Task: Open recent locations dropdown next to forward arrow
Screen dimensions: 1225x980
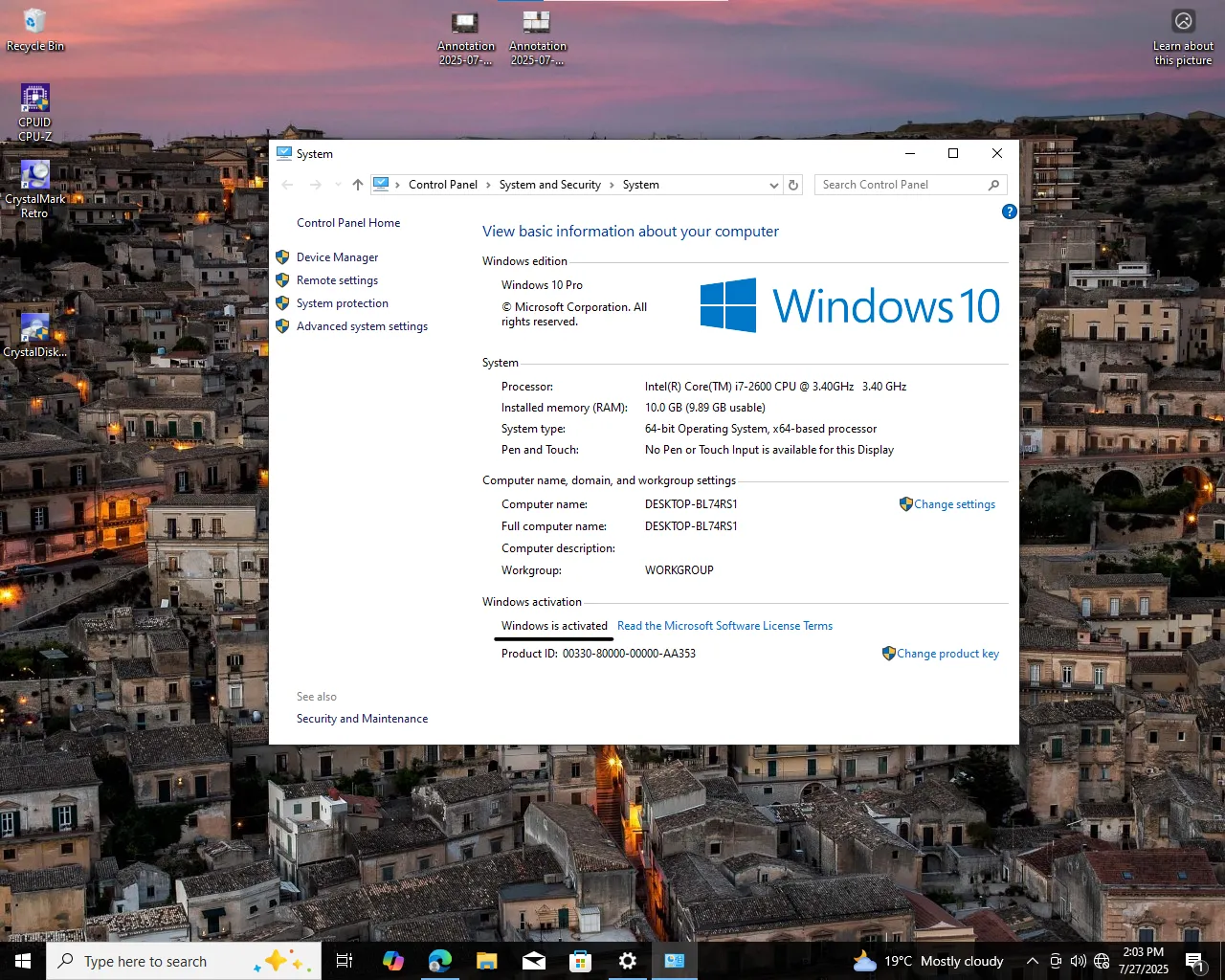Action: (x=338, y=185)
